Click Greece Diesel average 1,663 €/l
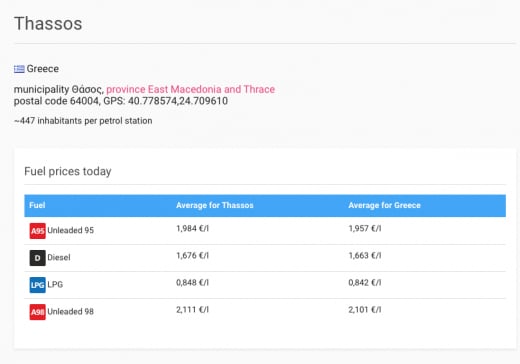520x364 pixels. (x=365, y=255)
